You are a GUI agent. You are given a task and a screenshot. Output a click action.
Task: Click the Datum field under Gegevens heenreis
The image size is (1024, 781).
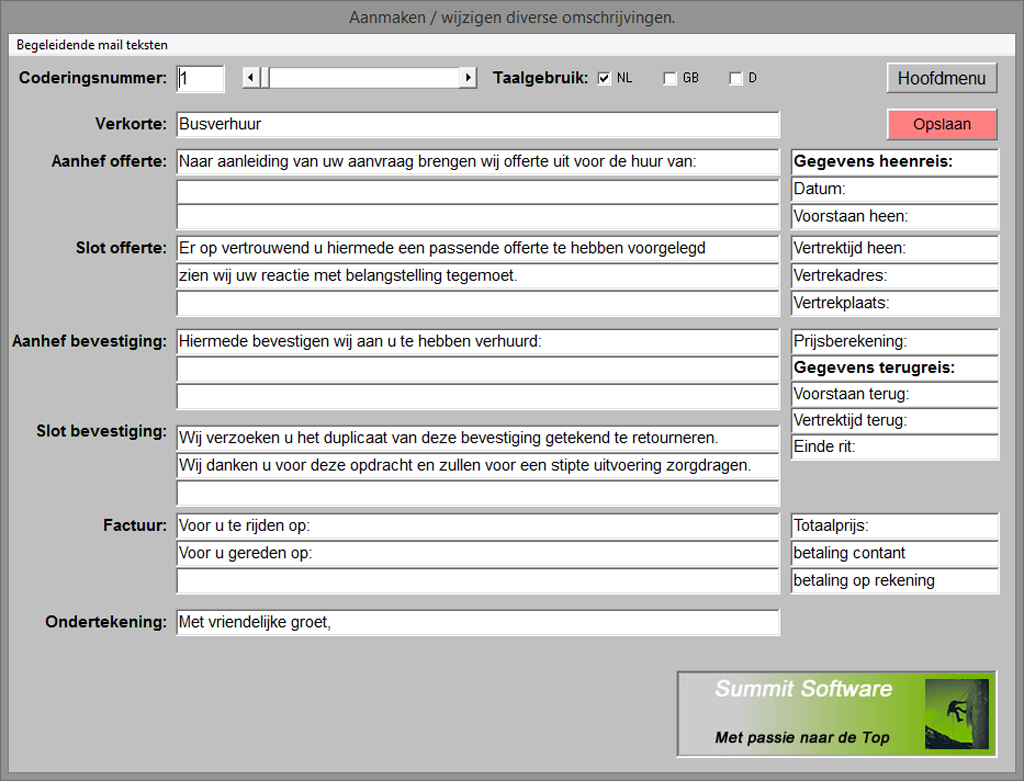click(x=895, y=188)
